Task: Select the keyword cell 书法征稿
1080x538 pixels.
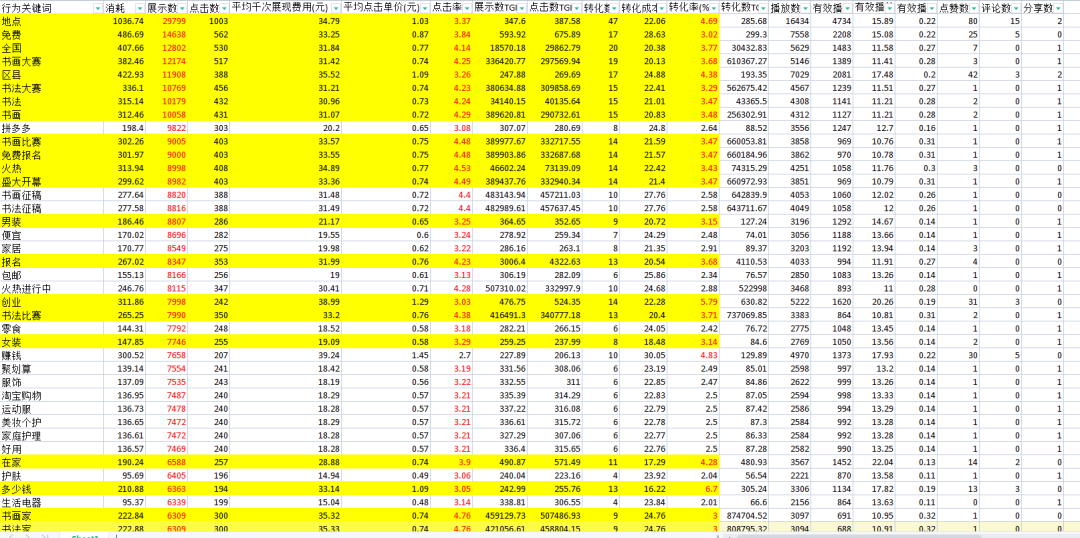Action: pos(52,209)
